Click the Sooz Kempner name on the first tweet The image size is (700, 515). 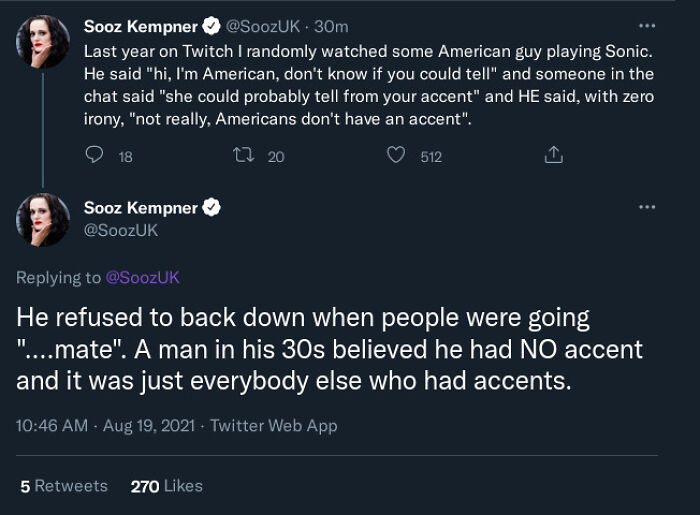141,25
